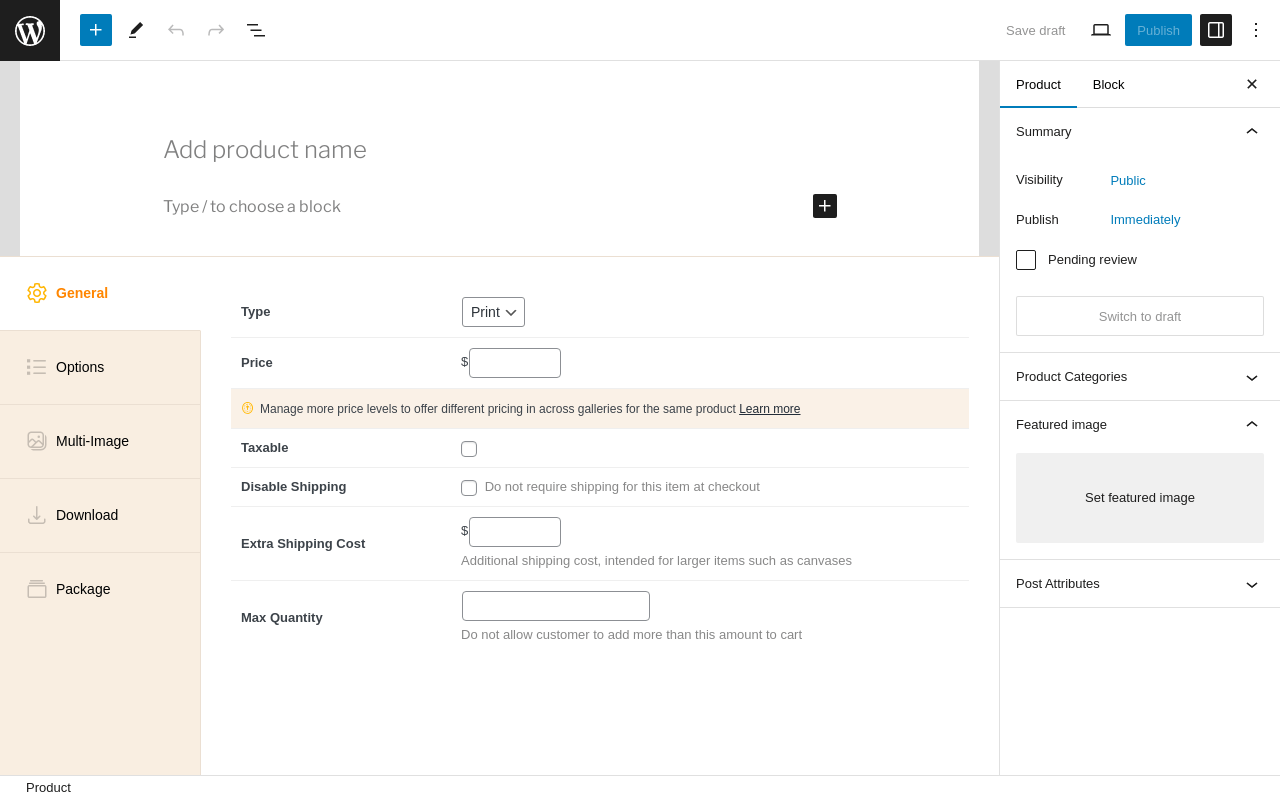The image size is (1280, 800).
Task: Click the inline add block button
Action: coord(825,206)
